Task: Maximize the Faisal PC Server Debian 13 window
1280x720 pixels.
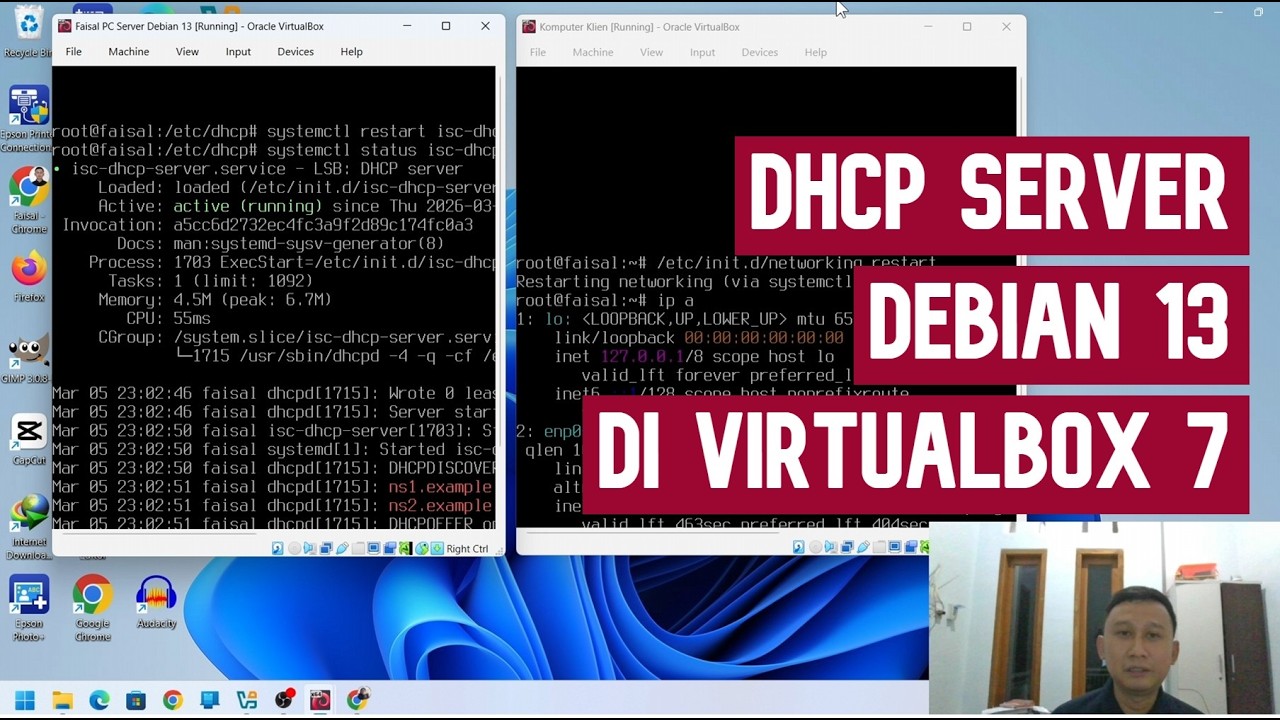Action: (446, 26)
